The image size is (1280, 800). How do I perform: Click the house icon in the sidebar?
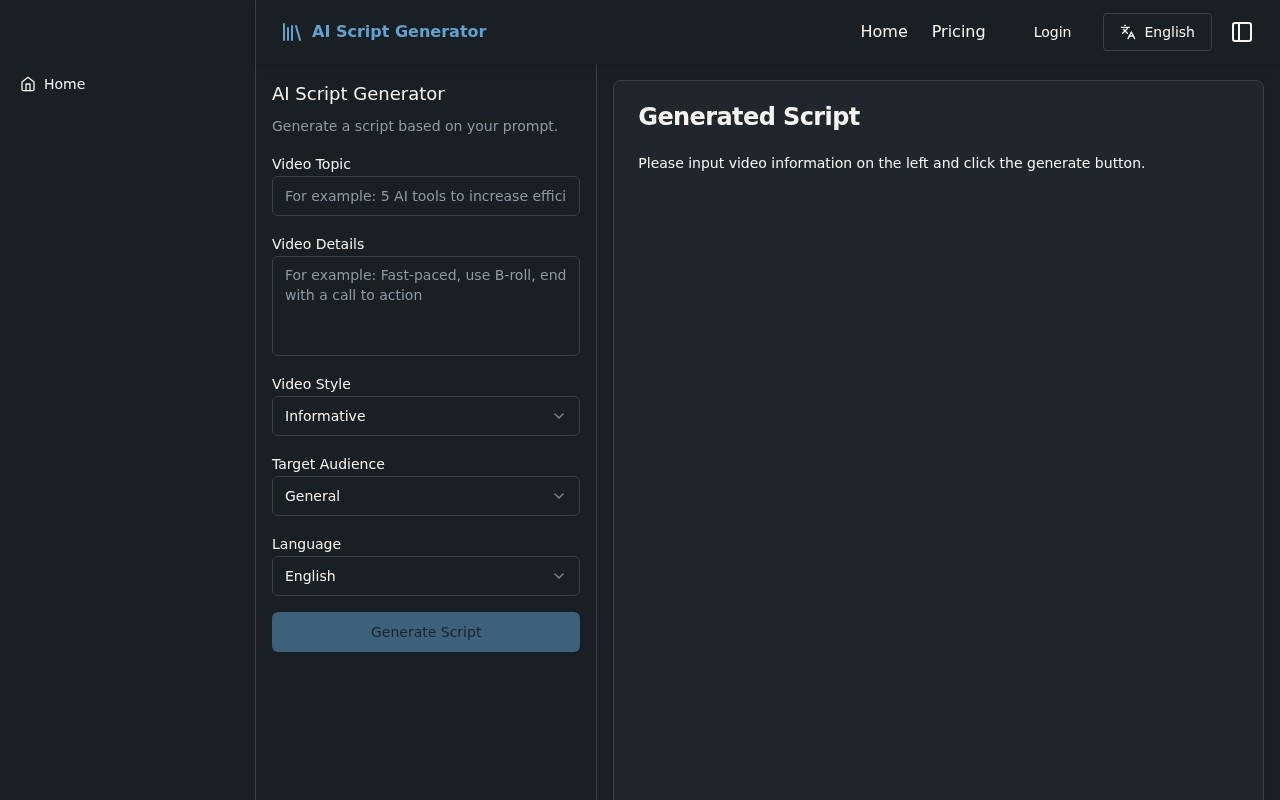pos(28,84)
